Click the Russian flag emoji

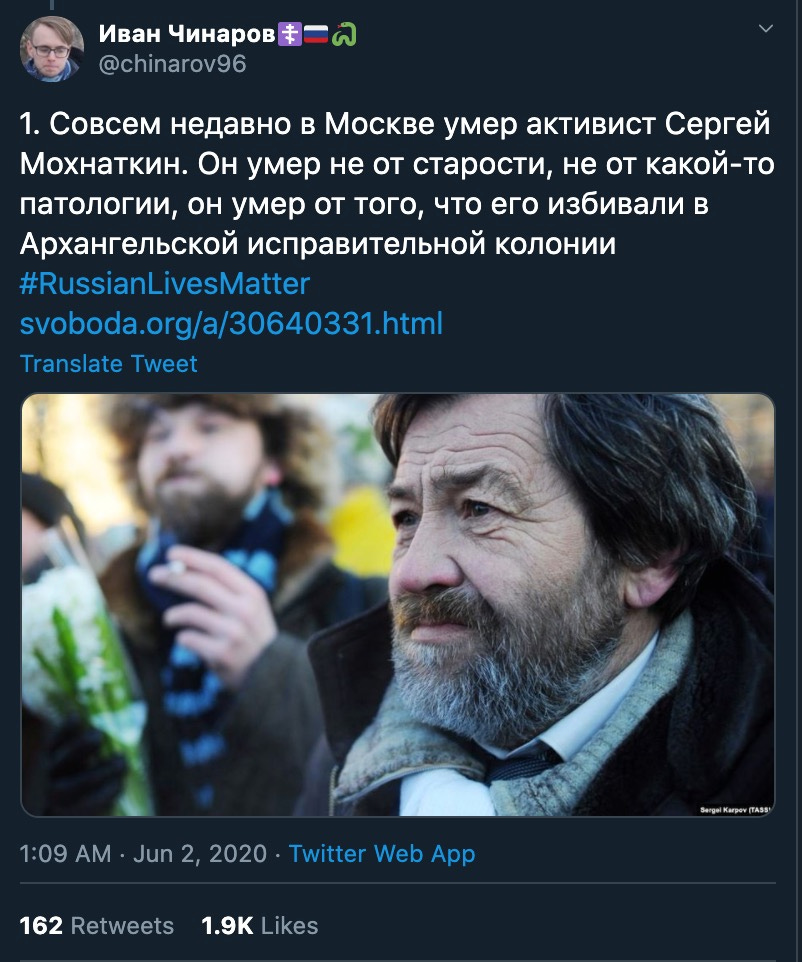click(317, 34)
